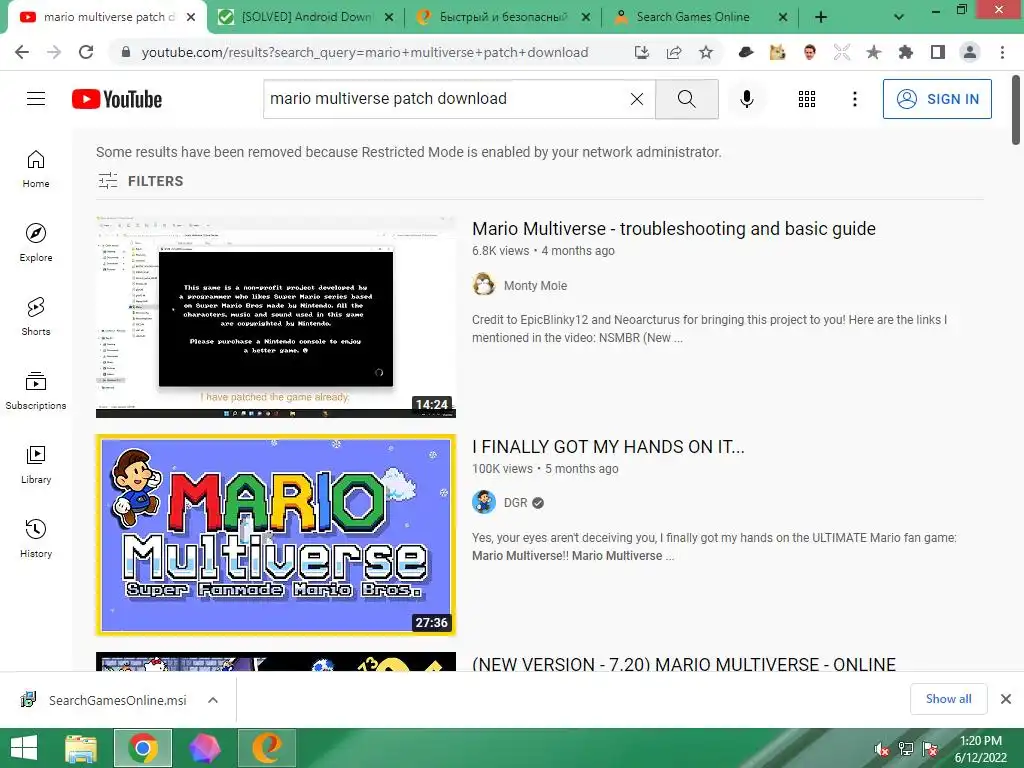Close the Search Games Online tab
The width and height of the screenshot is (1024, 768).
782,17
